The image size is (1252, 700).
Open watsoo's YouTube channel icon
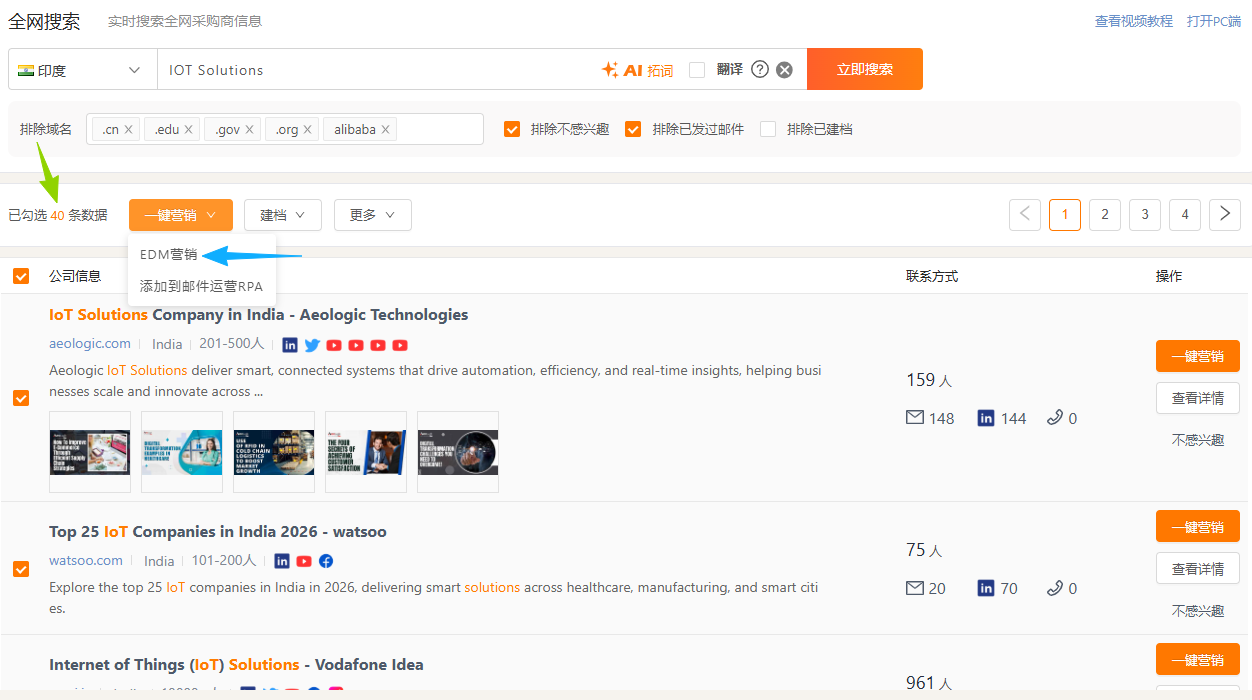pyautogui.click(x=304, y=561)
